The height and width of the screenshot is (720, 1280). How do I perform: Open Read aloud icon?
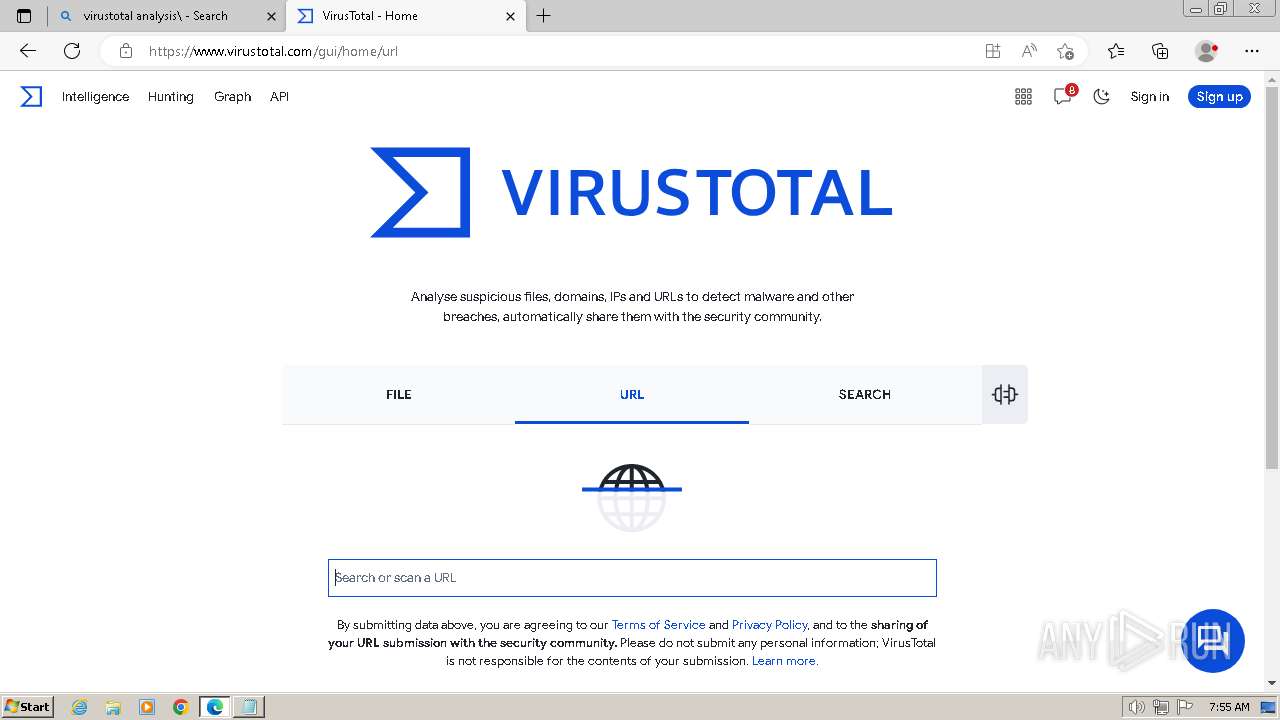click(x=1029, y=51)
